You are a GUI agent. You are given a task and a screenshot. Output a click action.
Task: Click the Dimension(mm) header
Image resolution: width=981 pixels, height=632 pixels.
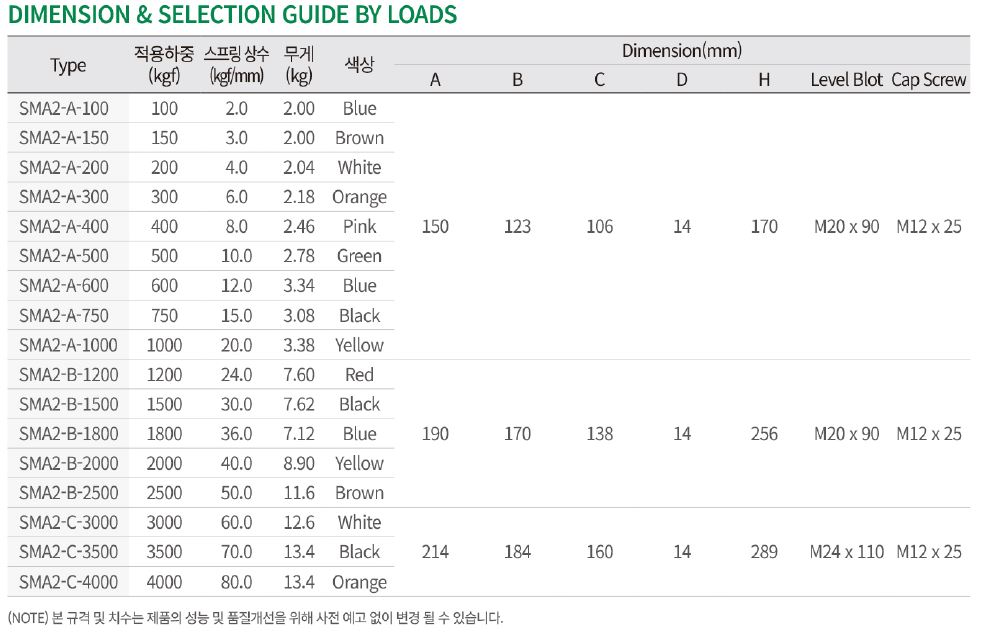(x=682, y=51)
